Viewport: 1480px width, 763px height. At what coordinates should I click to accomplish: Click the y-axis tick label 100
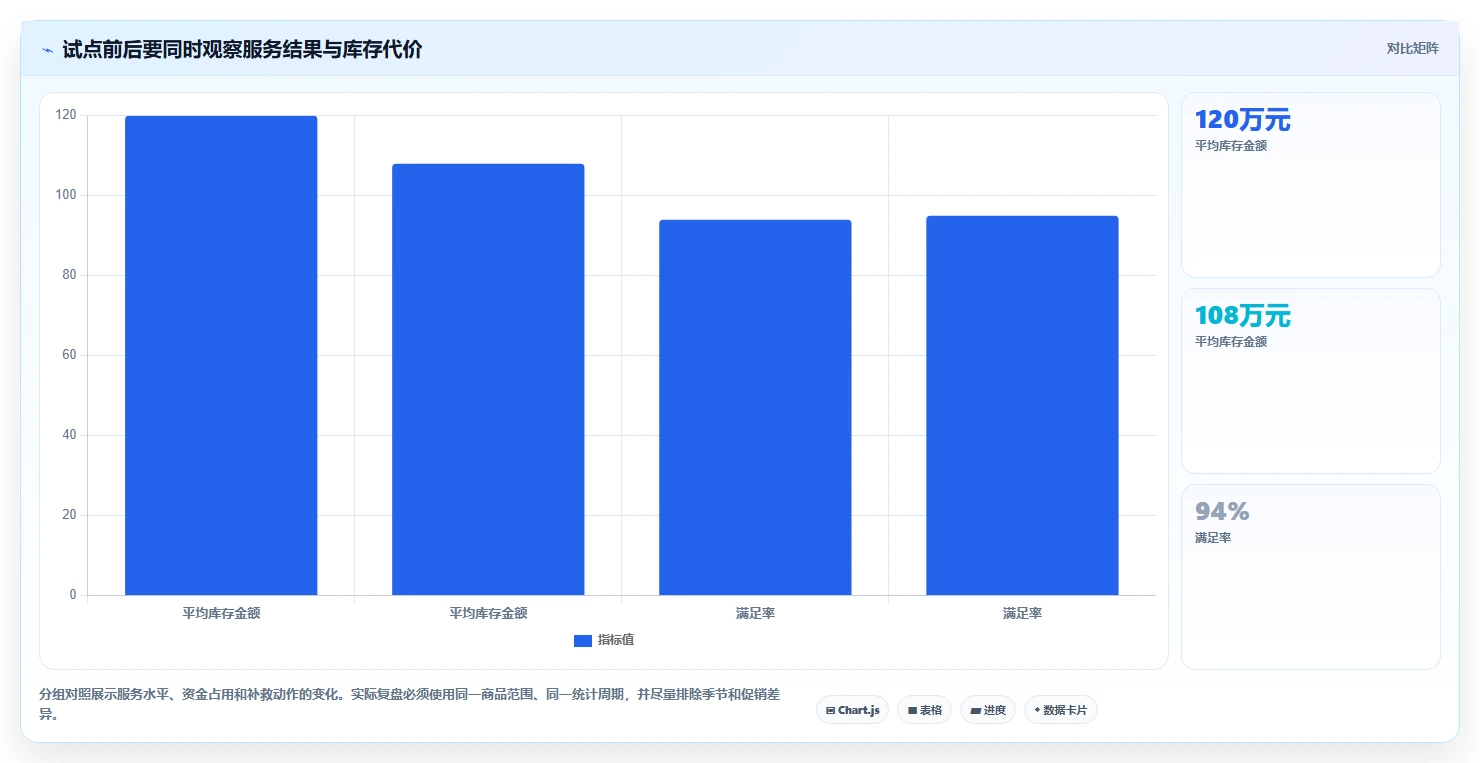(x=66, y=195)
